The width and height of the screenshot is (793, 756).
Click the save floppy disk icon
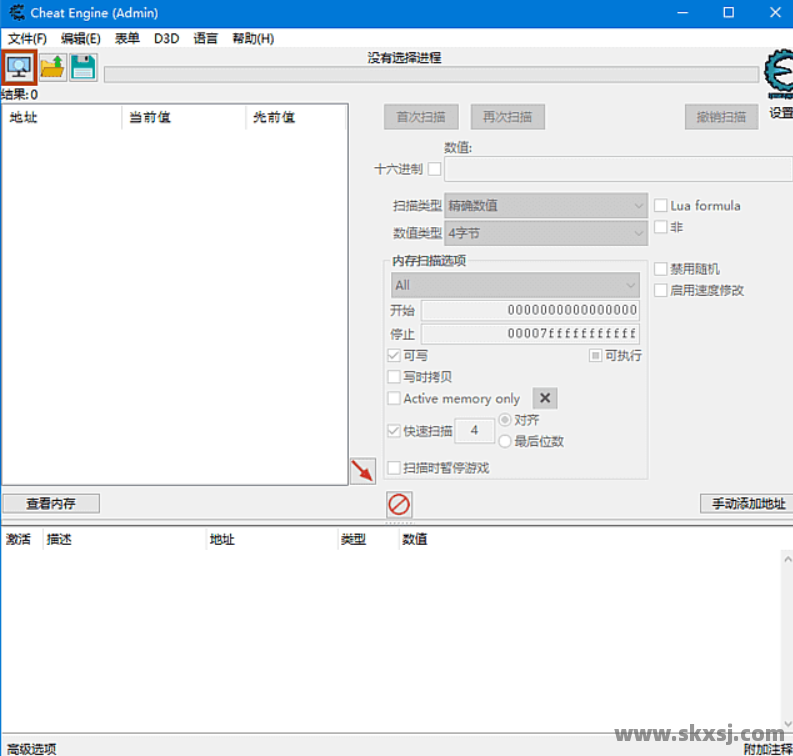[x=83, y=67]
